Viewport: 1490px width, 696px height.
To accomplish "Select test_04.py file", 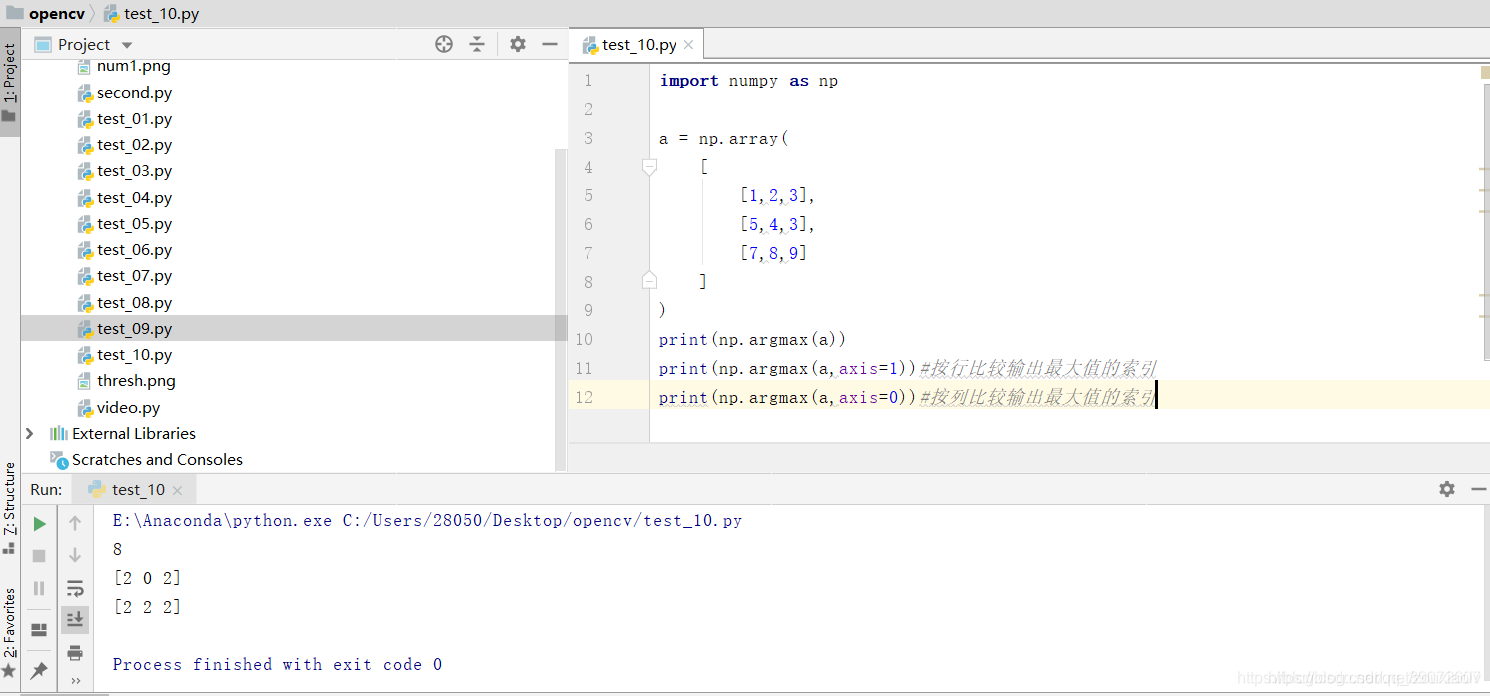I will [134, 197].
